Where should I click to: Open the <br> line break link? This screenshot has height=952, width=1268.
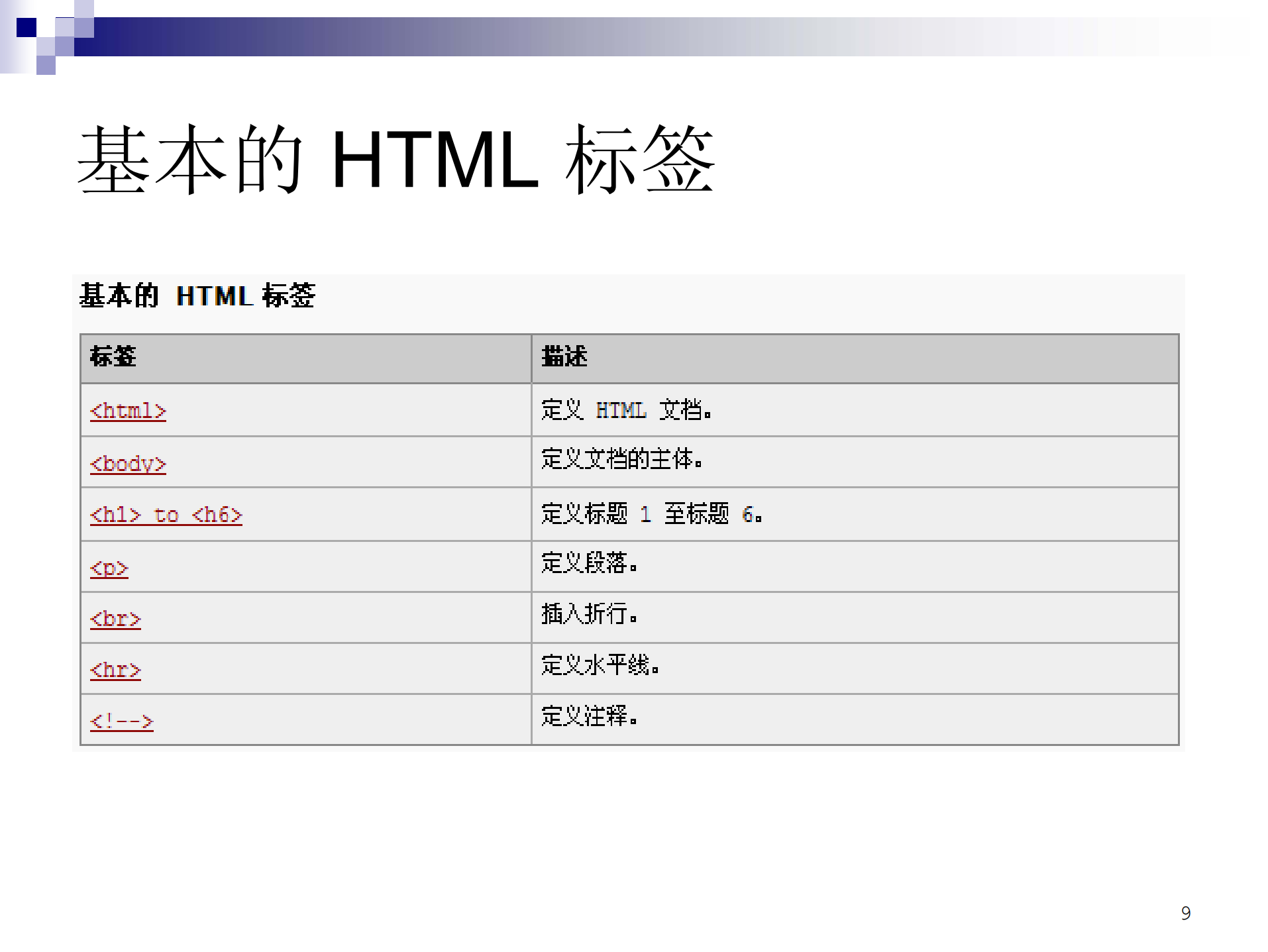(114, 618)
